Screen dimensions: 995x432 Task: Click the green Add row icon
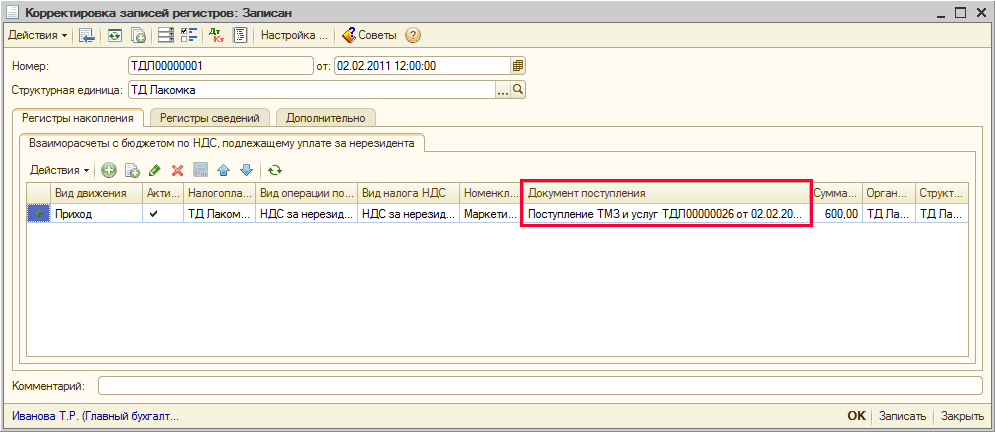click(110, 171)
